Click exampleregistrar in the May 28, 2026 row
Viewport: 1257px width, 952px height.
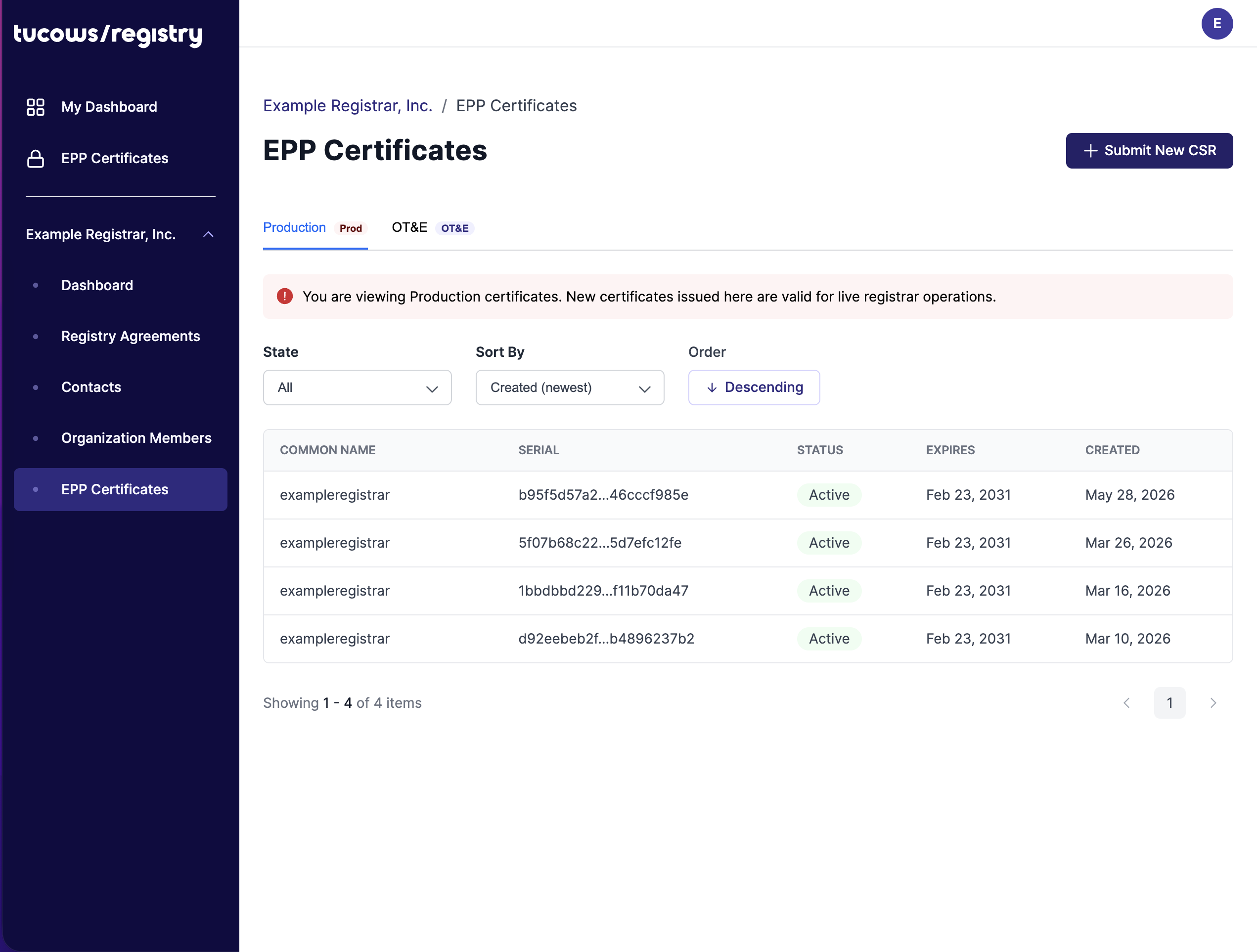pos(335,495)
